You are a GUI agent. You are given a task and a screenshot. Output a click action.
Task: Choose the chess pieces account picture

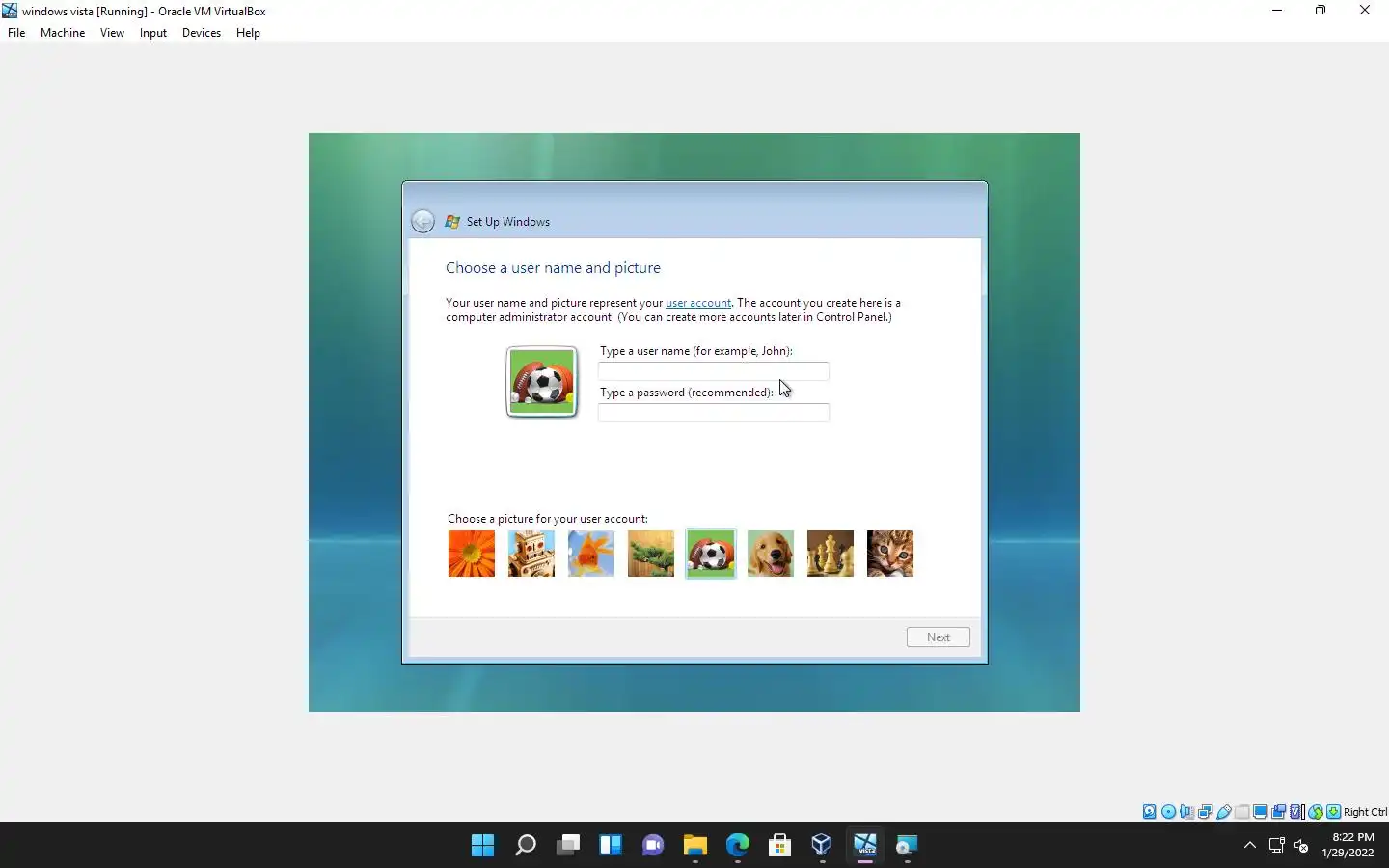click(x=831, y=554)
